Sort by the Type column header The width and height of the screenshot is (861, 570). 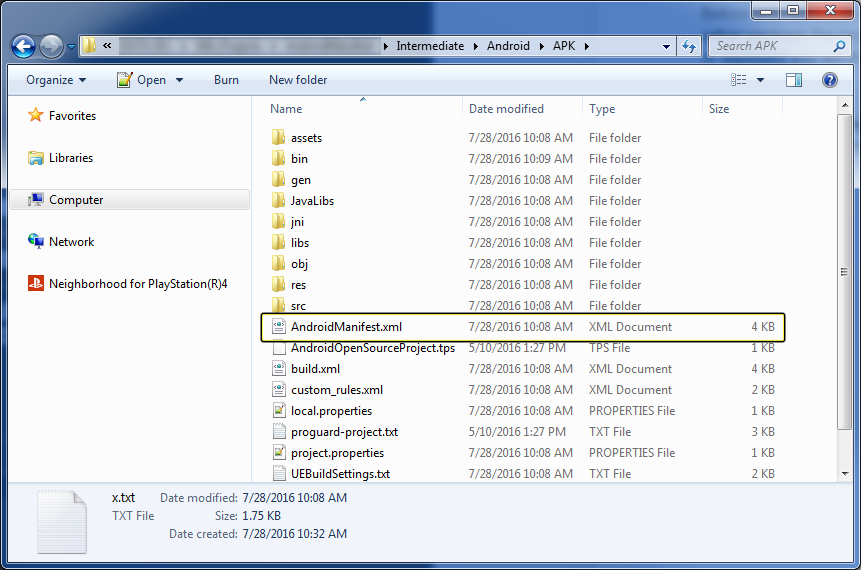[x=602, y=109]
